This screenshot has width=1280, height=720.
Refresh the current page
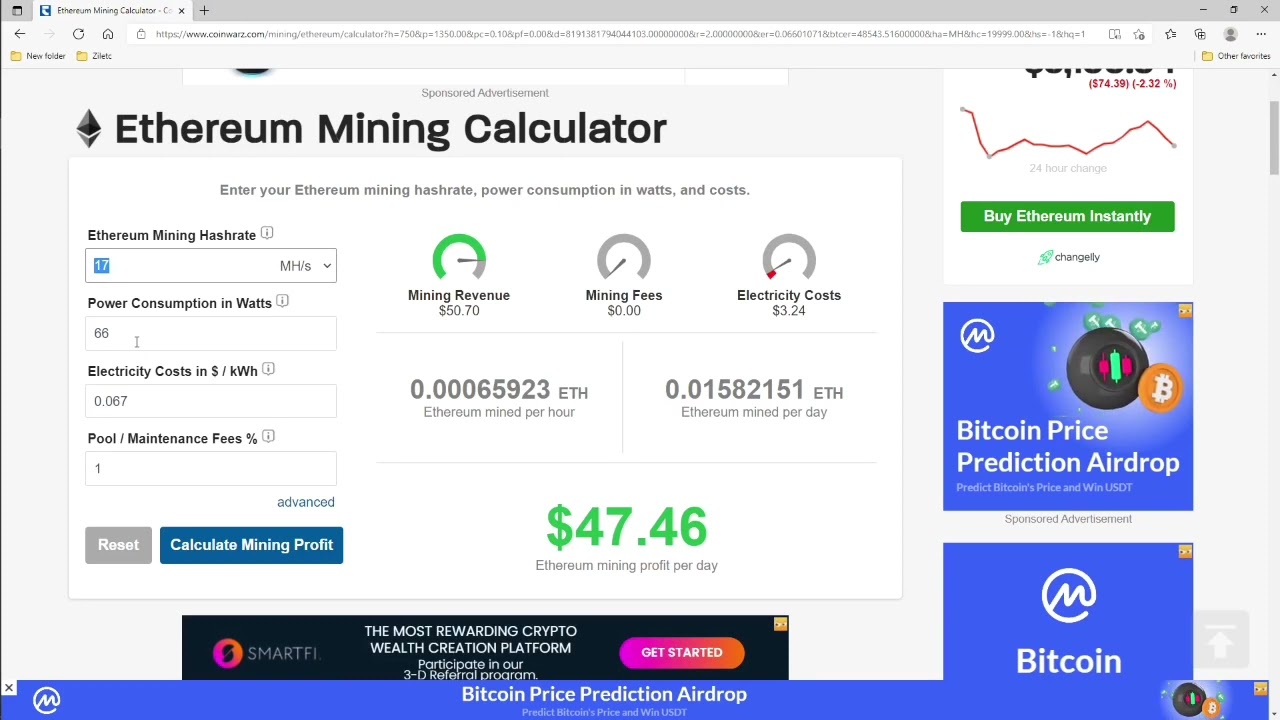coord(78,34)
